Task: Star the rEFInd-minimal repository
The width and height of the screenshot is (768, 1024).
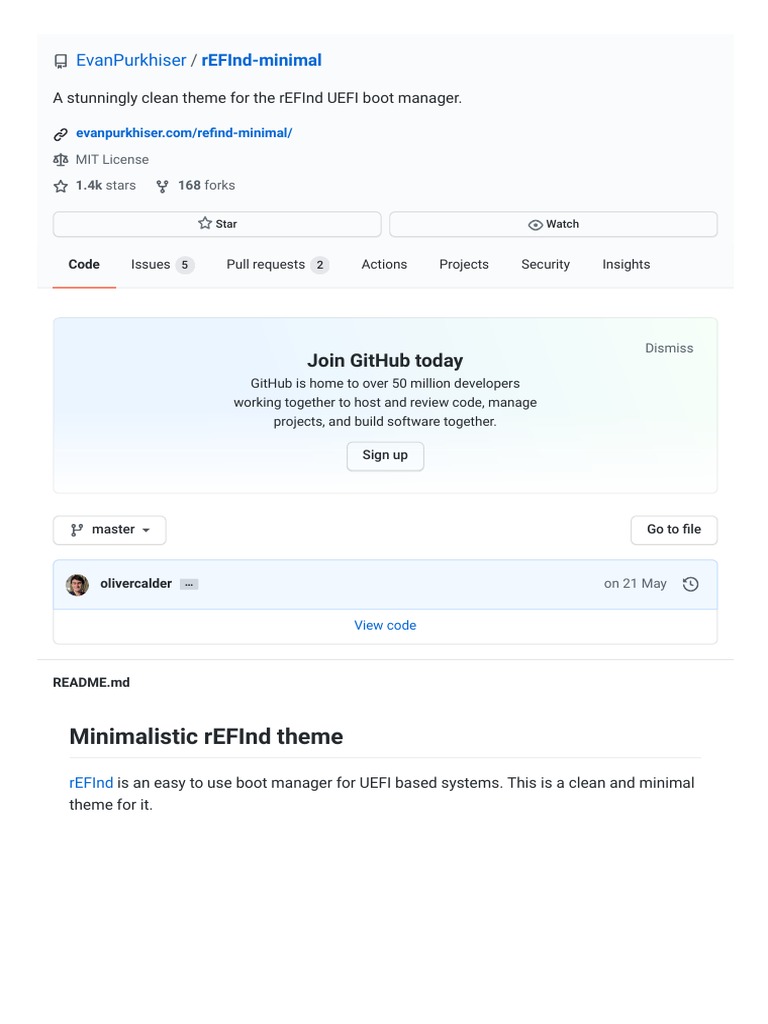Action: (217, 224)
